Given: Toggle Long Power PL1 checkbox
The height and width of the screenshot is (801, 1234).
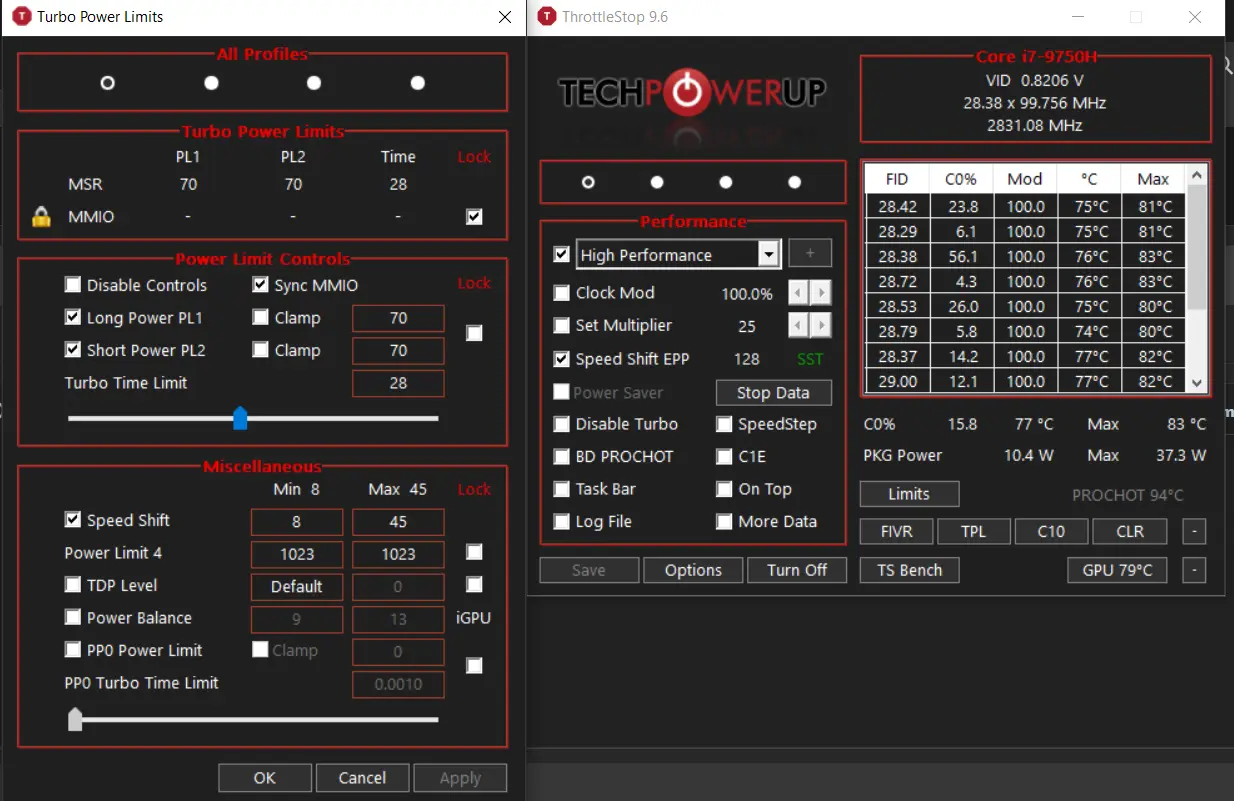Looking at the screenshot, I should click(x=73, y=317).
